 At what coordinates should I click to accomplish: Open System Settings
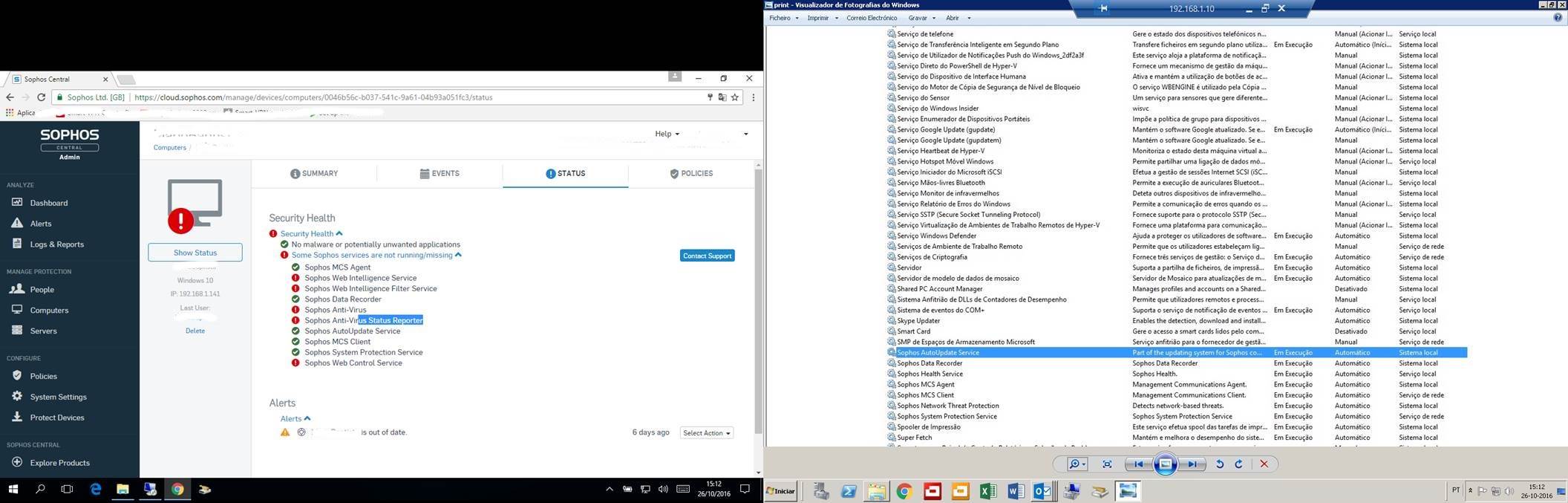click(x=58, y=397)
